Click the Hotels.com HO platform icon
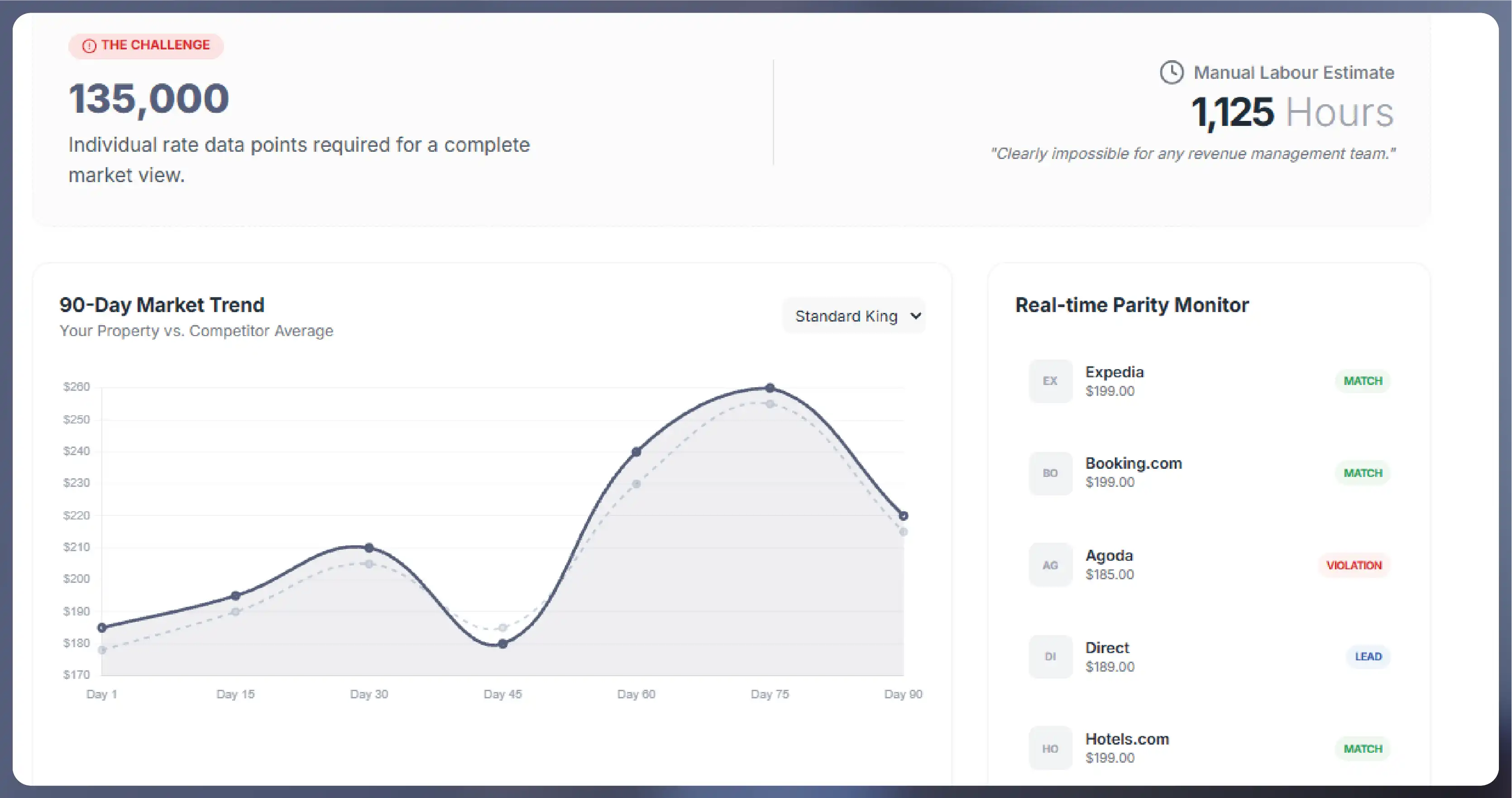The height and width of the screenshot is (798, 1512). coord(1050,747)
